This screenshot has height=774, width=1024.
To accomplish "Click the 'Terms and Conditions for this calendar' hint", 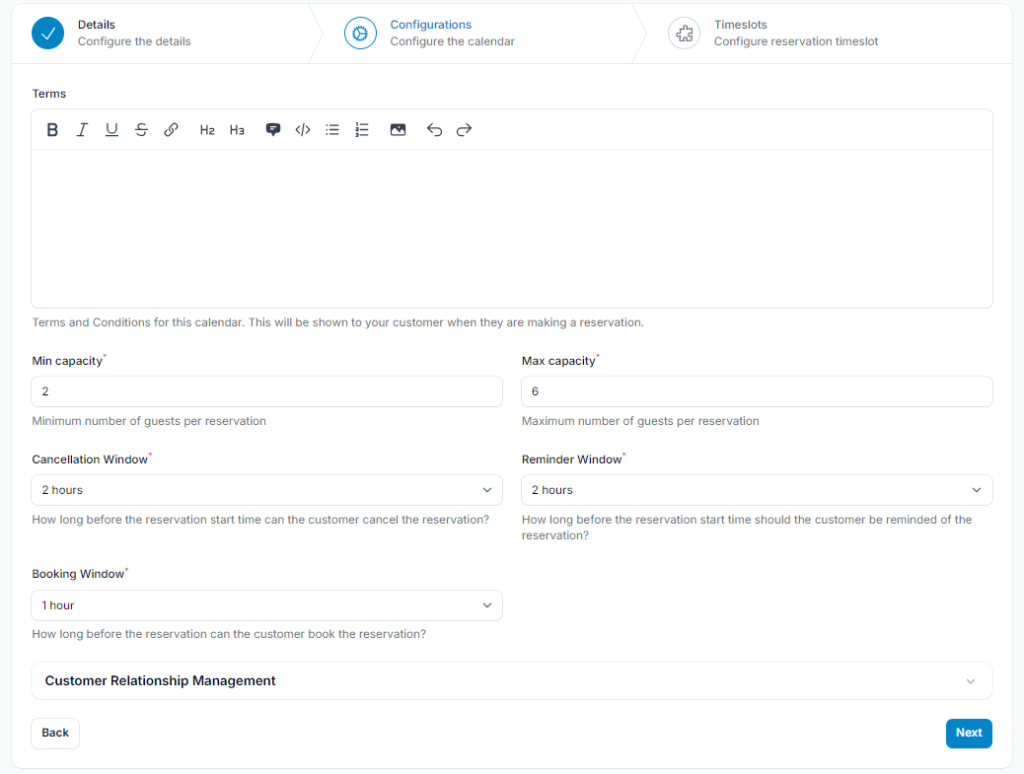I will tap(338, 323).
